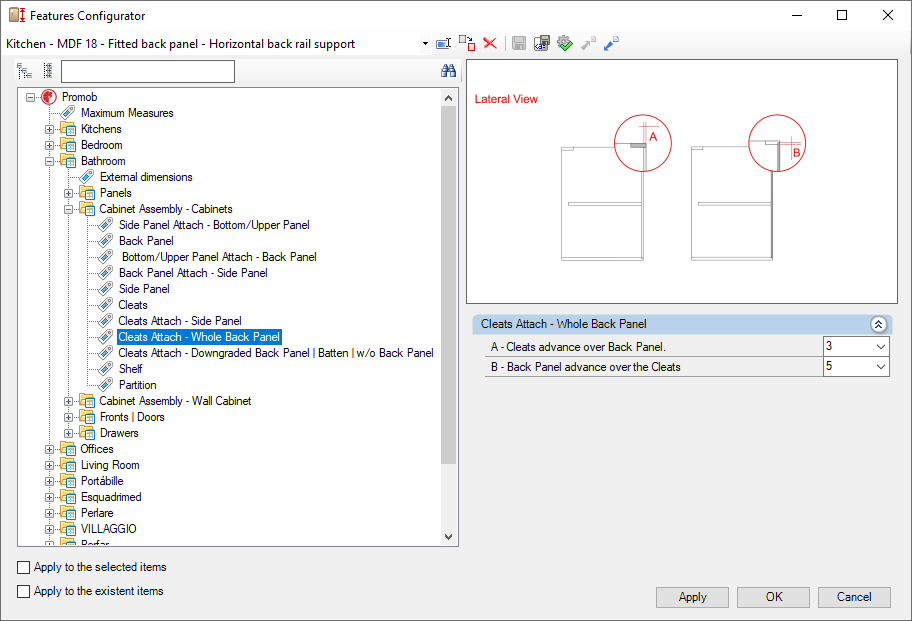The height and width of the screenshot is (621, 912).
Task: Click the binoculars search icon
Action: click(448, 71)
